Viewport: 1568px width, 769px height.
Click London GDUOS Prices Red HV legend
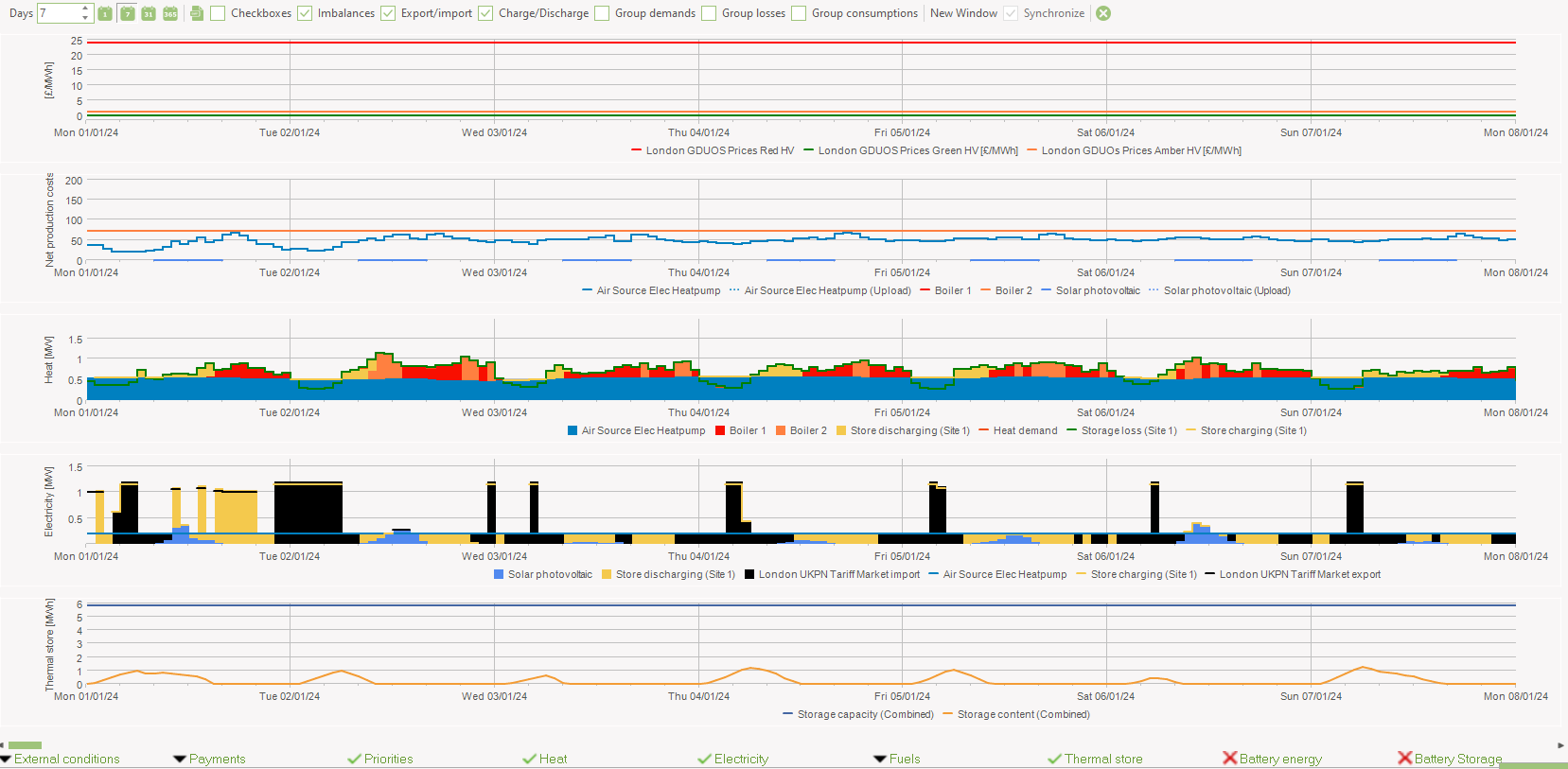point(713,150)
